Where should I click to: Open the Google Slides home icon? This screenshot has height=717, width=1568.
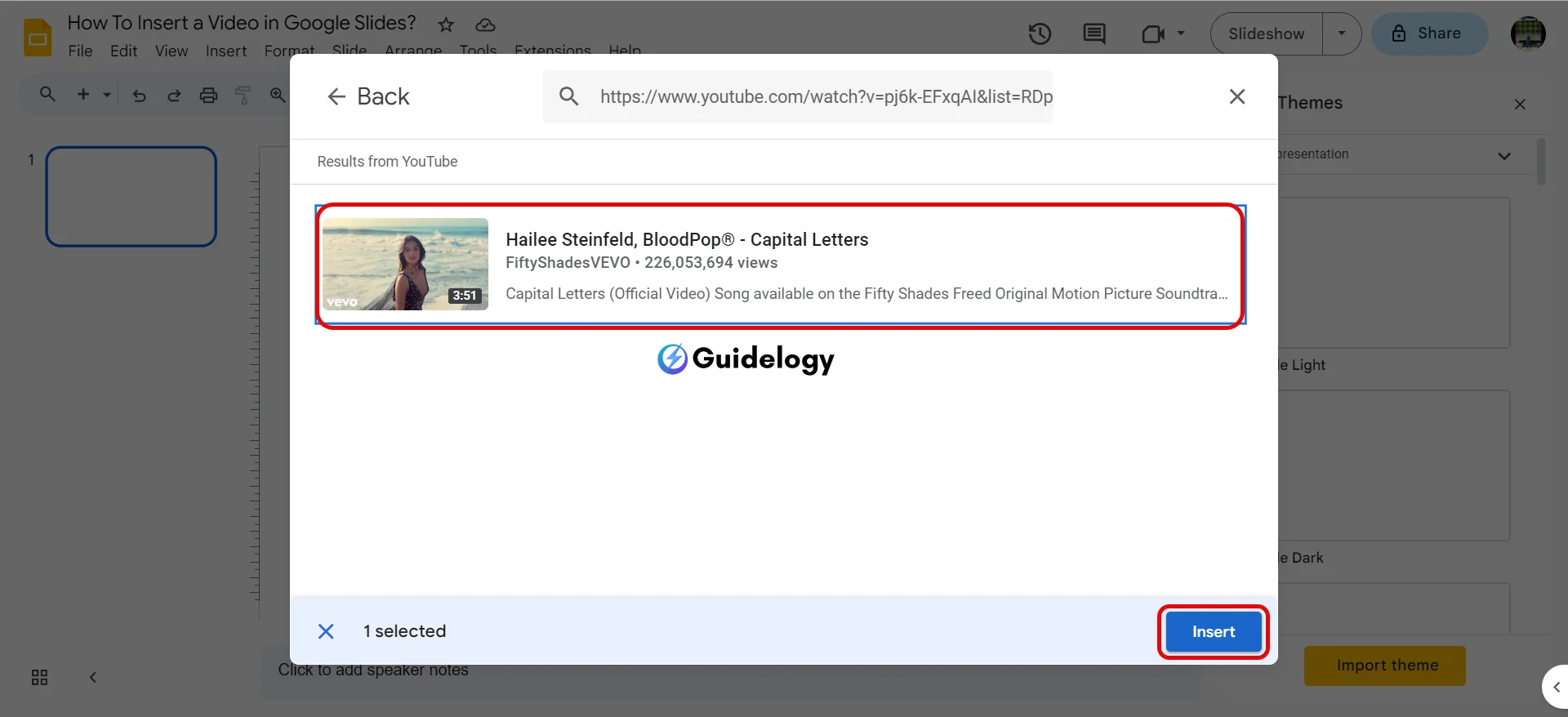(38, 37)
